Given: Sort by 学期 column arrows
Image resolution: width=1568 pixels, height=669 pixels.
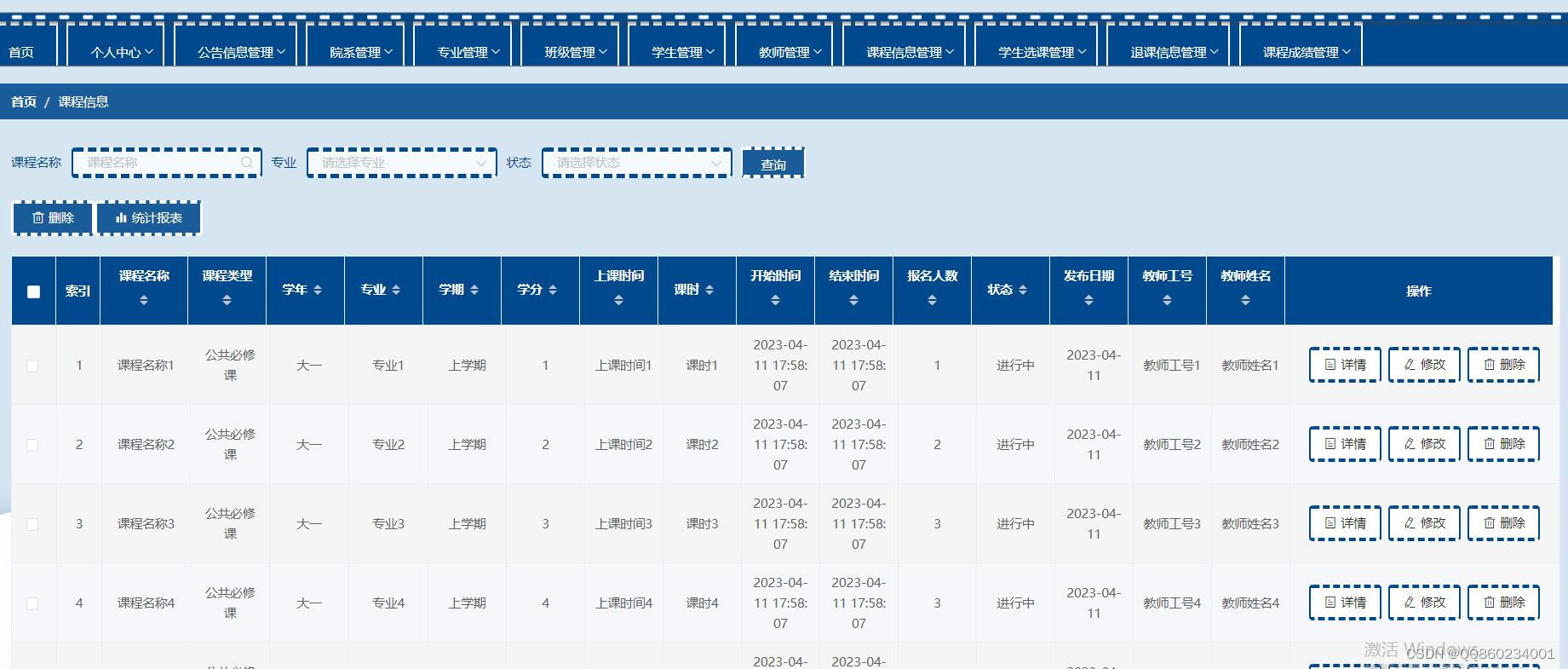Looking at the screenshot, I should coord(474,290).
